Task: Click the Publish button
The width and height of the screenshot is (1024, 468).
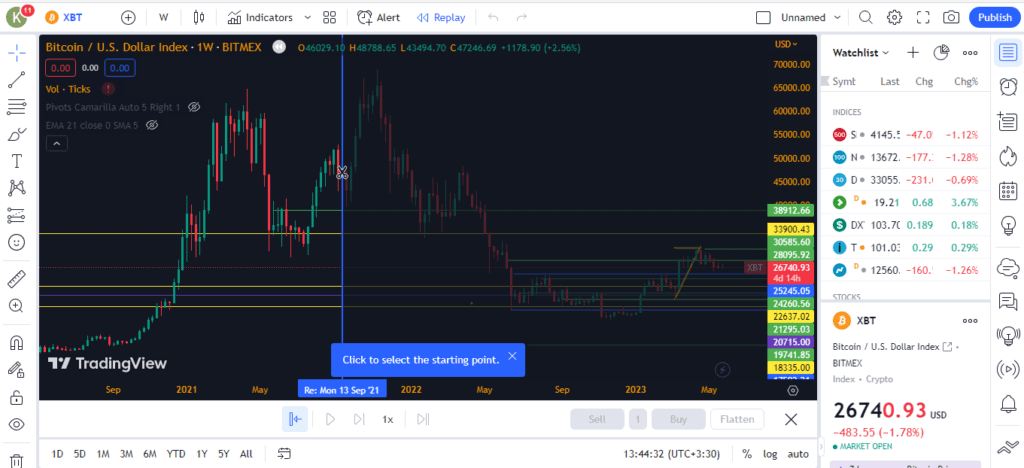Action: (994, 17)
